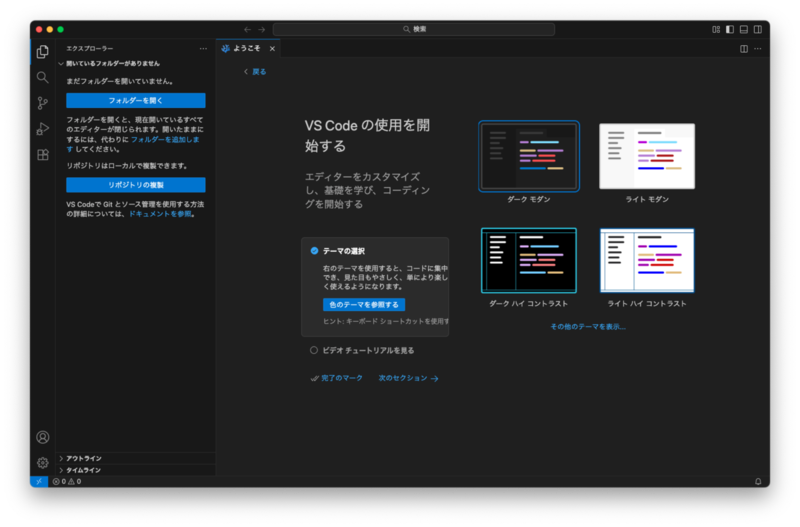Open the Run and Debug view icon
This screenshot has width=800, height=527.
[x=43, y=129]
